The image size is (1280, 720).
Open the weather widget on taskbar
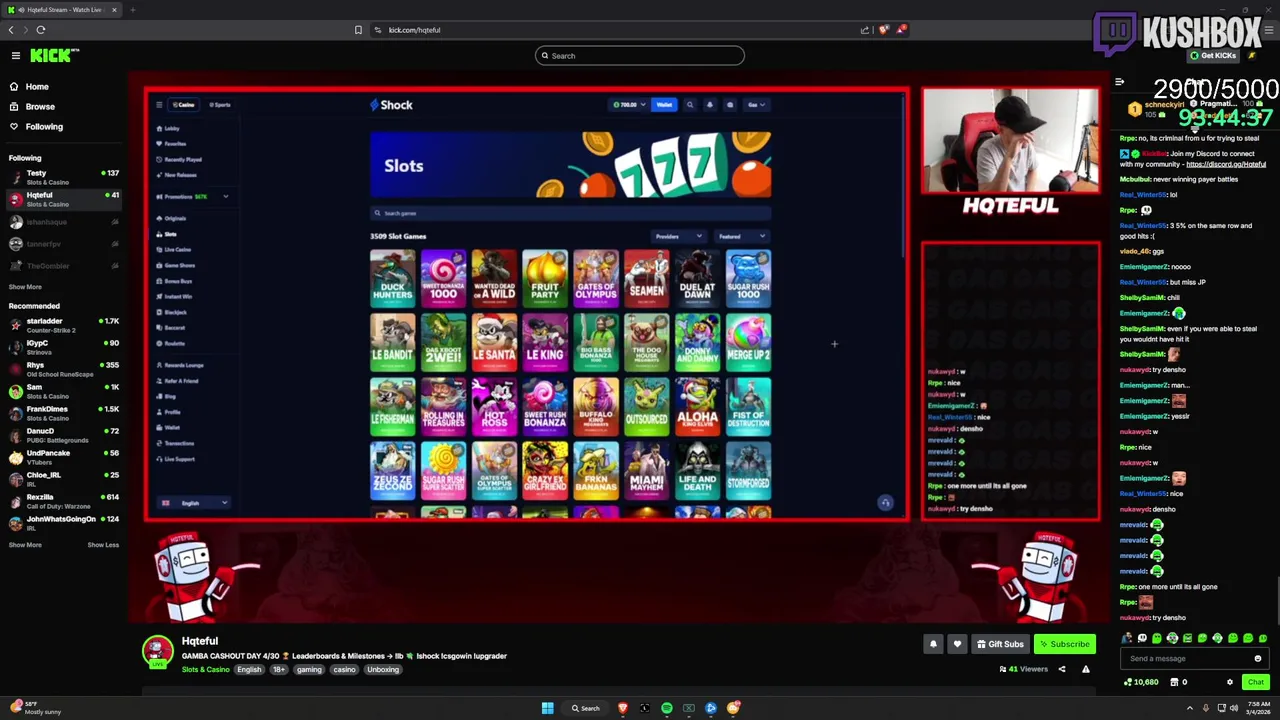tap(36, 708)
